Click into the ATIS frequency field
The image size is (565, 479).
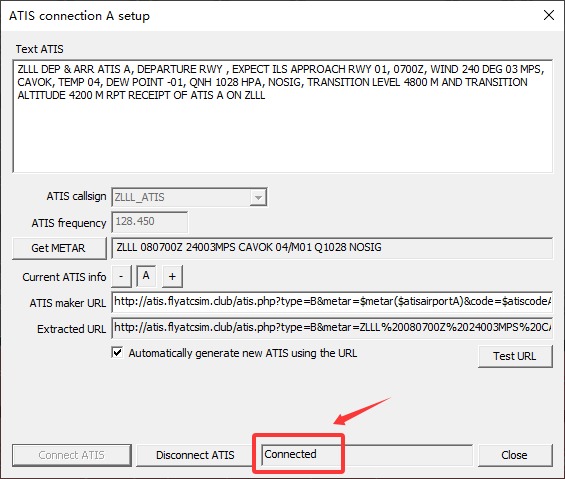tap(150, 222)
